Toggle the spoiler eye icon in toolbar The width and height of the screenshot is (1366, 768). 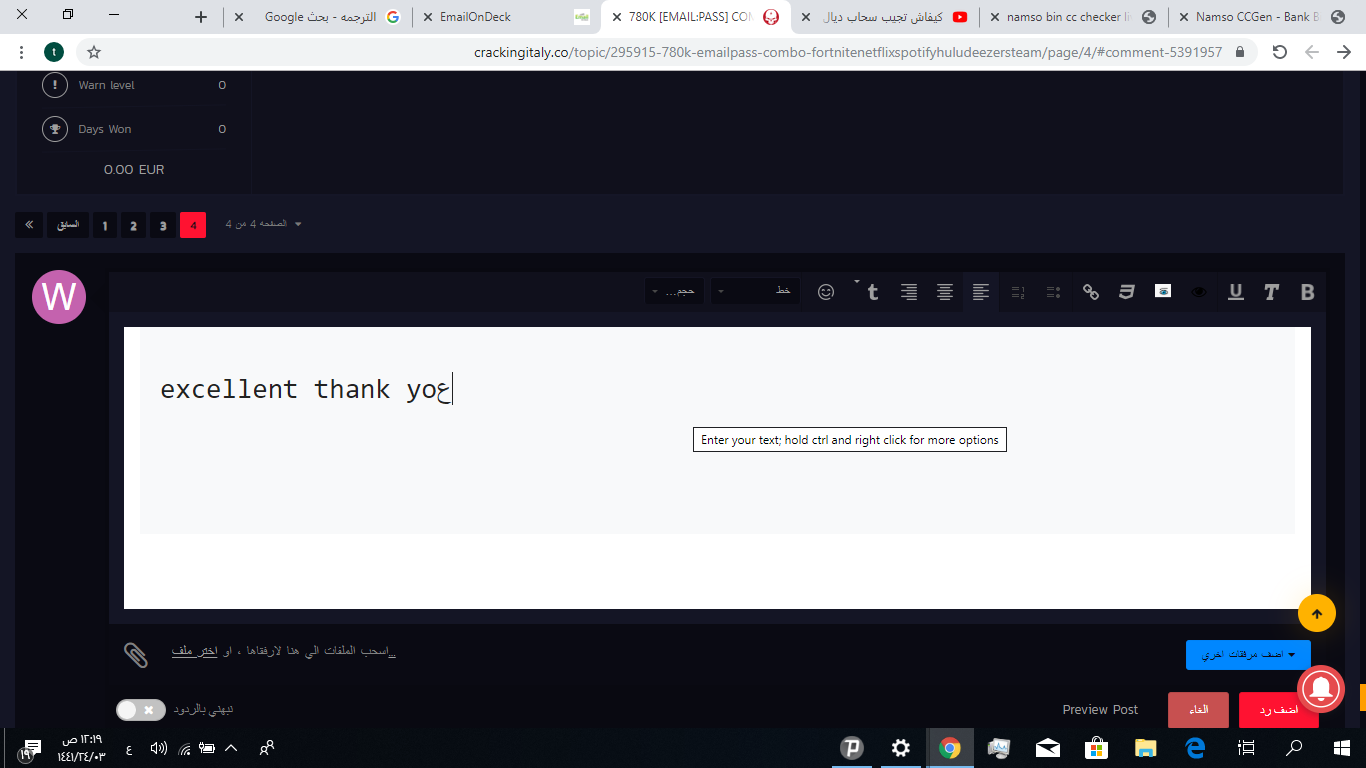click(x=1198, y=292)
